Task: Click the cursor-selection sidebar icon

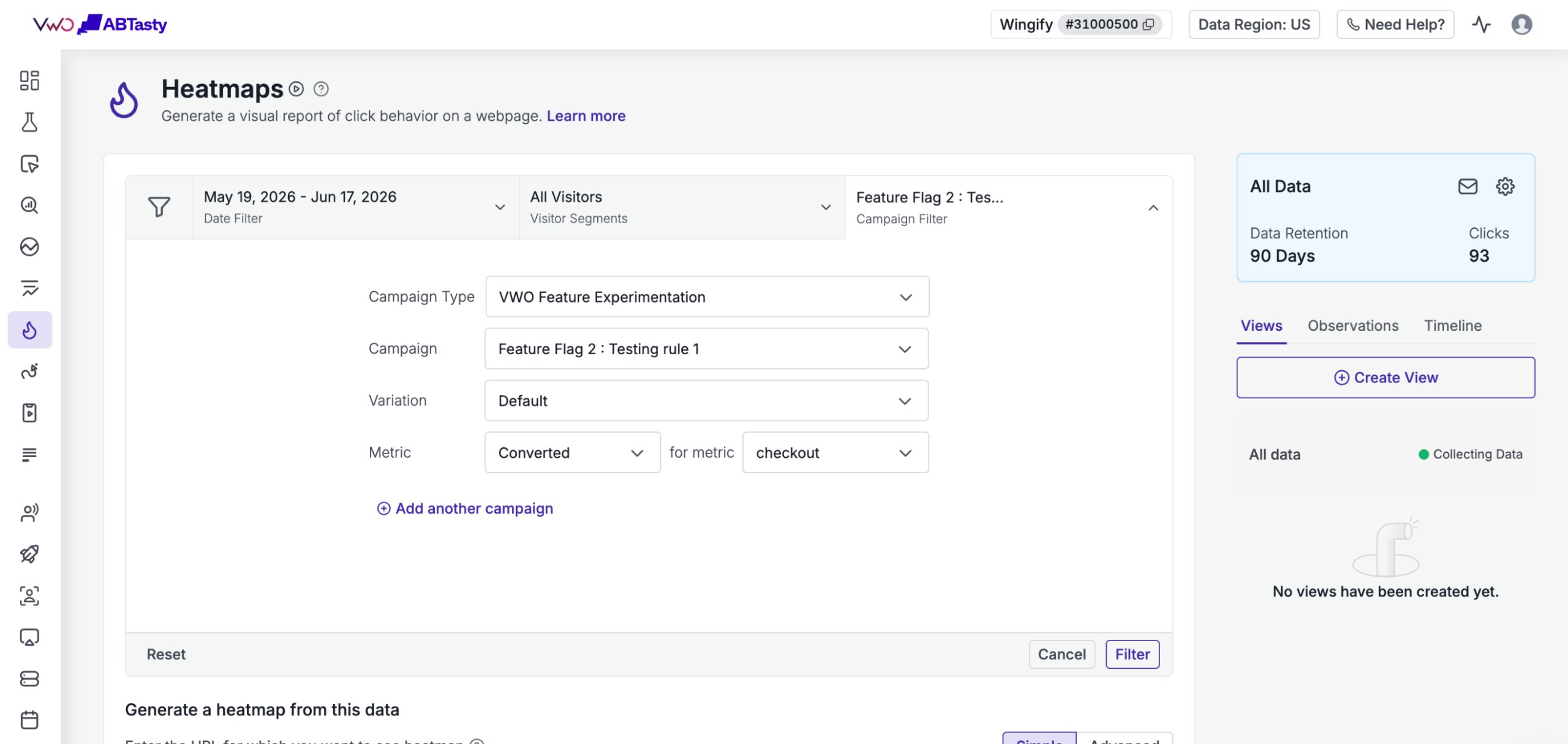Action: pos(29,164)
